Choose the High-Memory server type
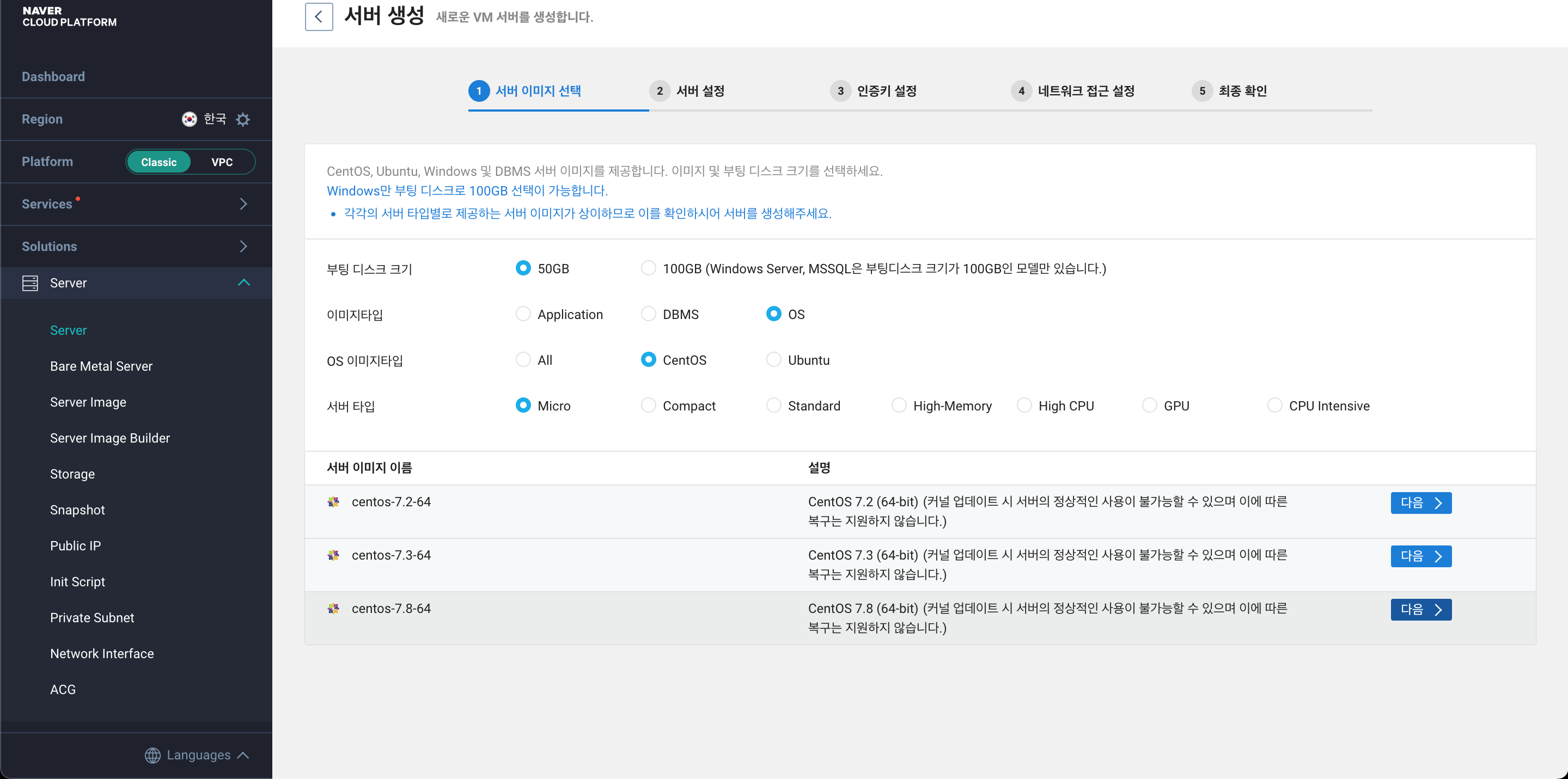The width and height of the screenshot is (1568, 779). click(899, 406)
